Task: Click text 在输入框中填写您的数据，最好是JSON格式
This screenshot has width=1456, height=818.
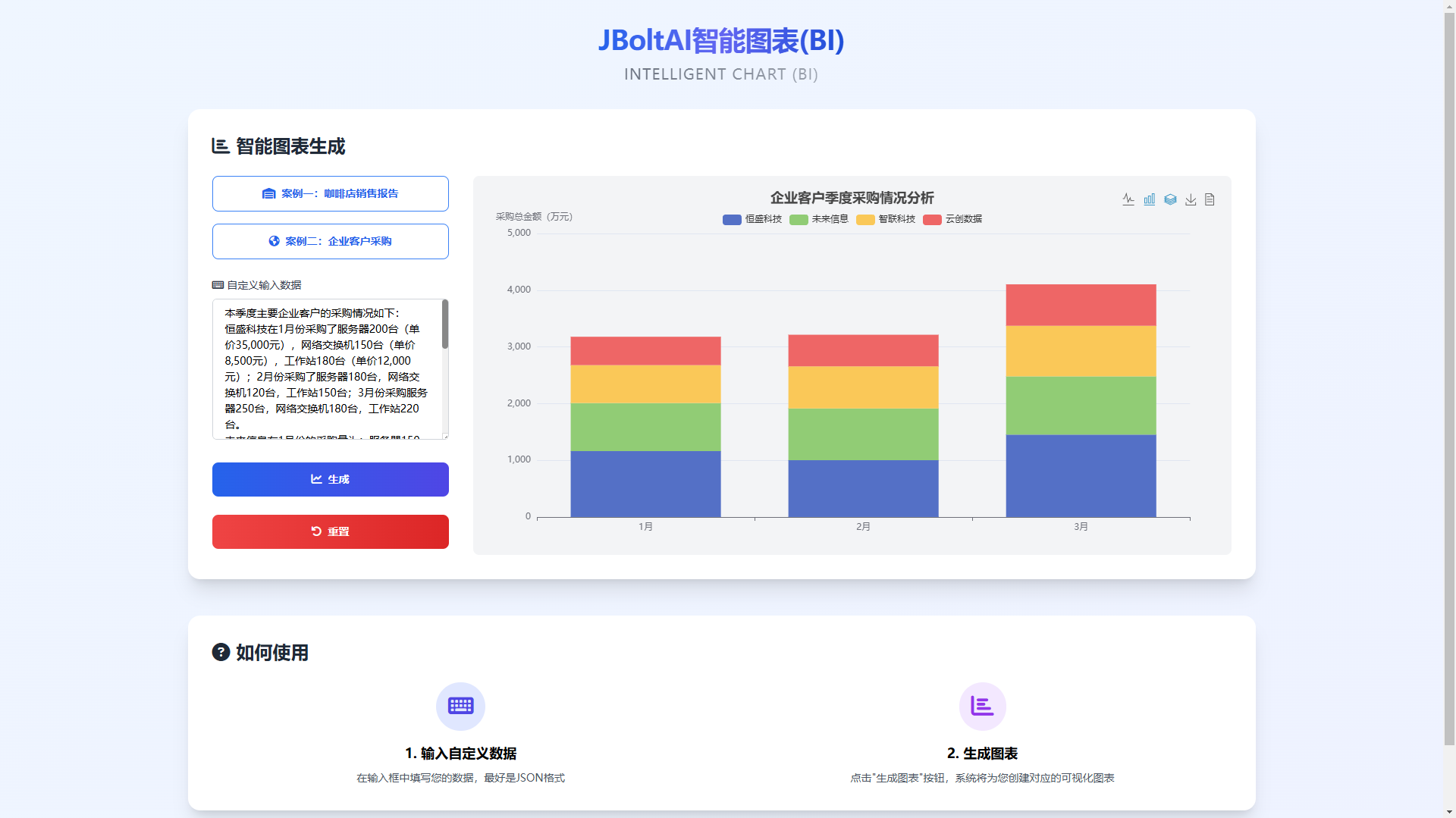Action: coord(460,778)
